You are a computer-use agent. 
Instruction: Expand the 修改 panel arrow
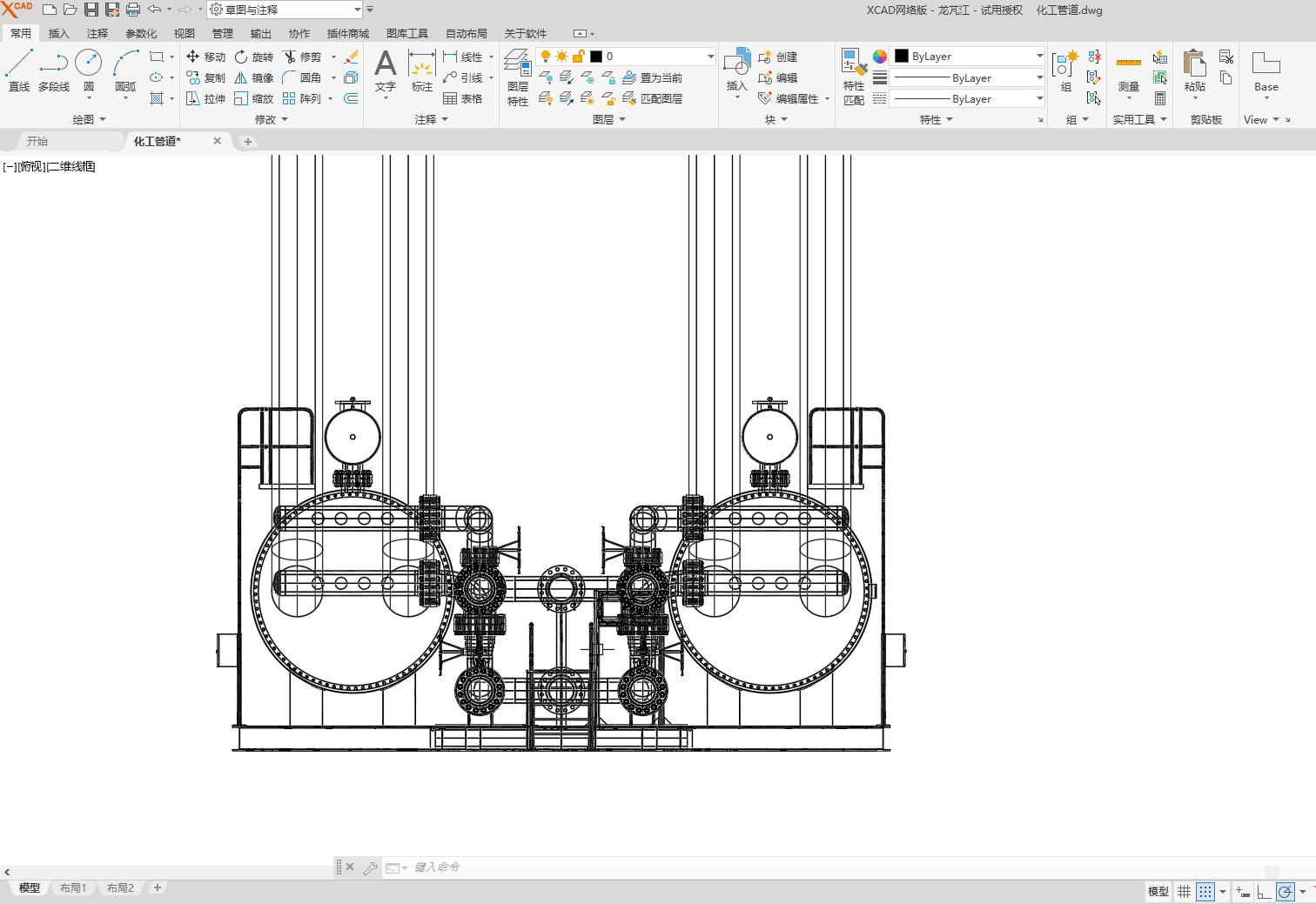click(285, 119)
